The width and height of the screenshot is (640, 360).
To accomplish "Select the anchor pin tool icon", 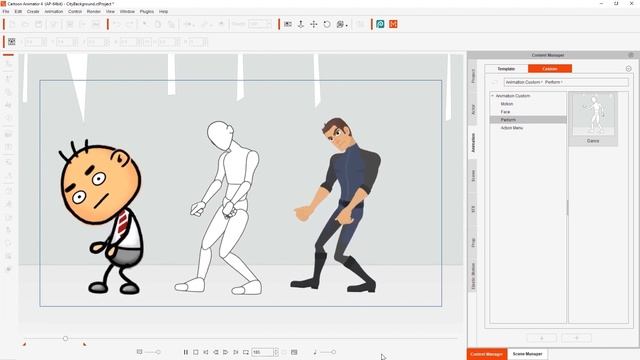I will [x=301, y=24].
